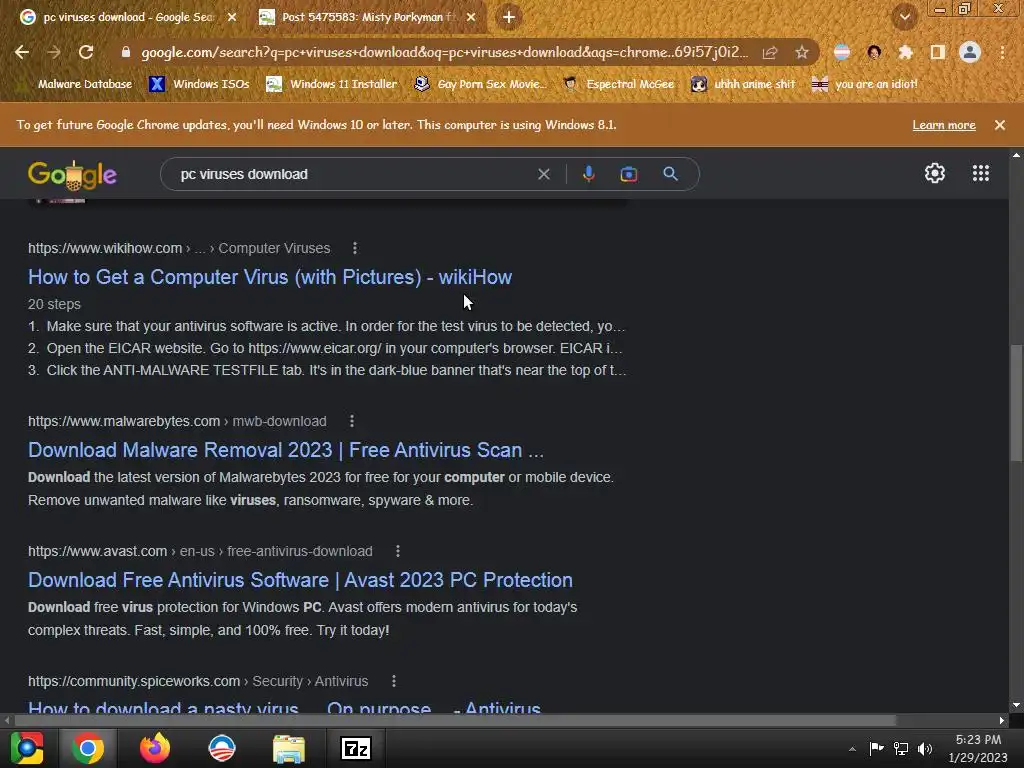Open network status tray icon

point(901,748)
